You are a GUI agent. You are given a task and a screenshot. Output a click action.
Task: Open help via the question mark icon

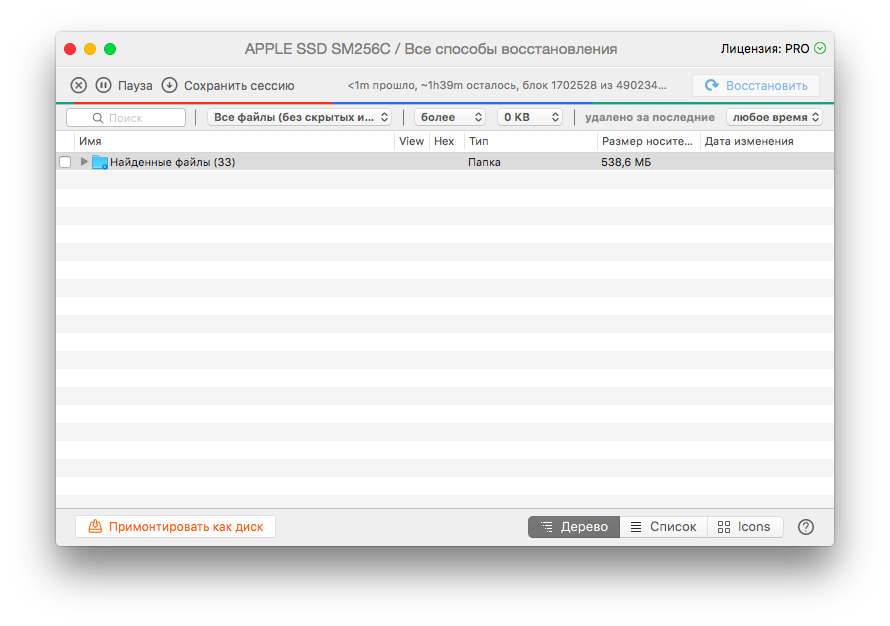point(806,527)
